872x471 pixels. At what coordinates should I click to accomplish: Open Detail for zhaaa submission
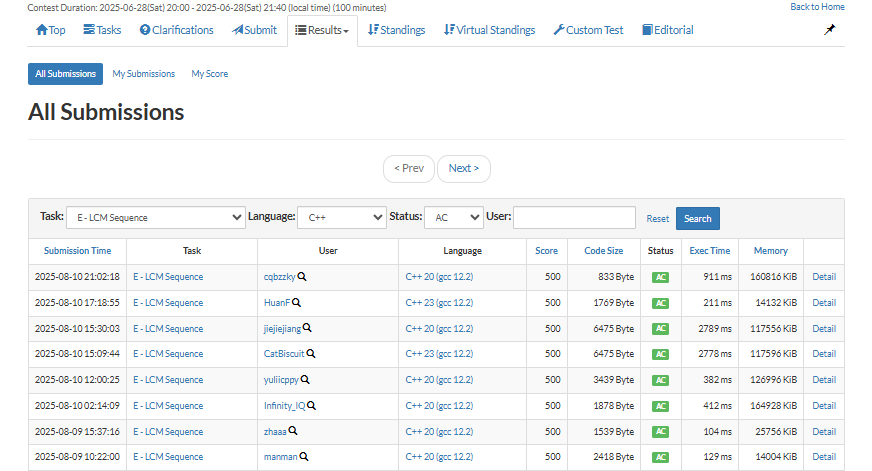tap(824, 432)
